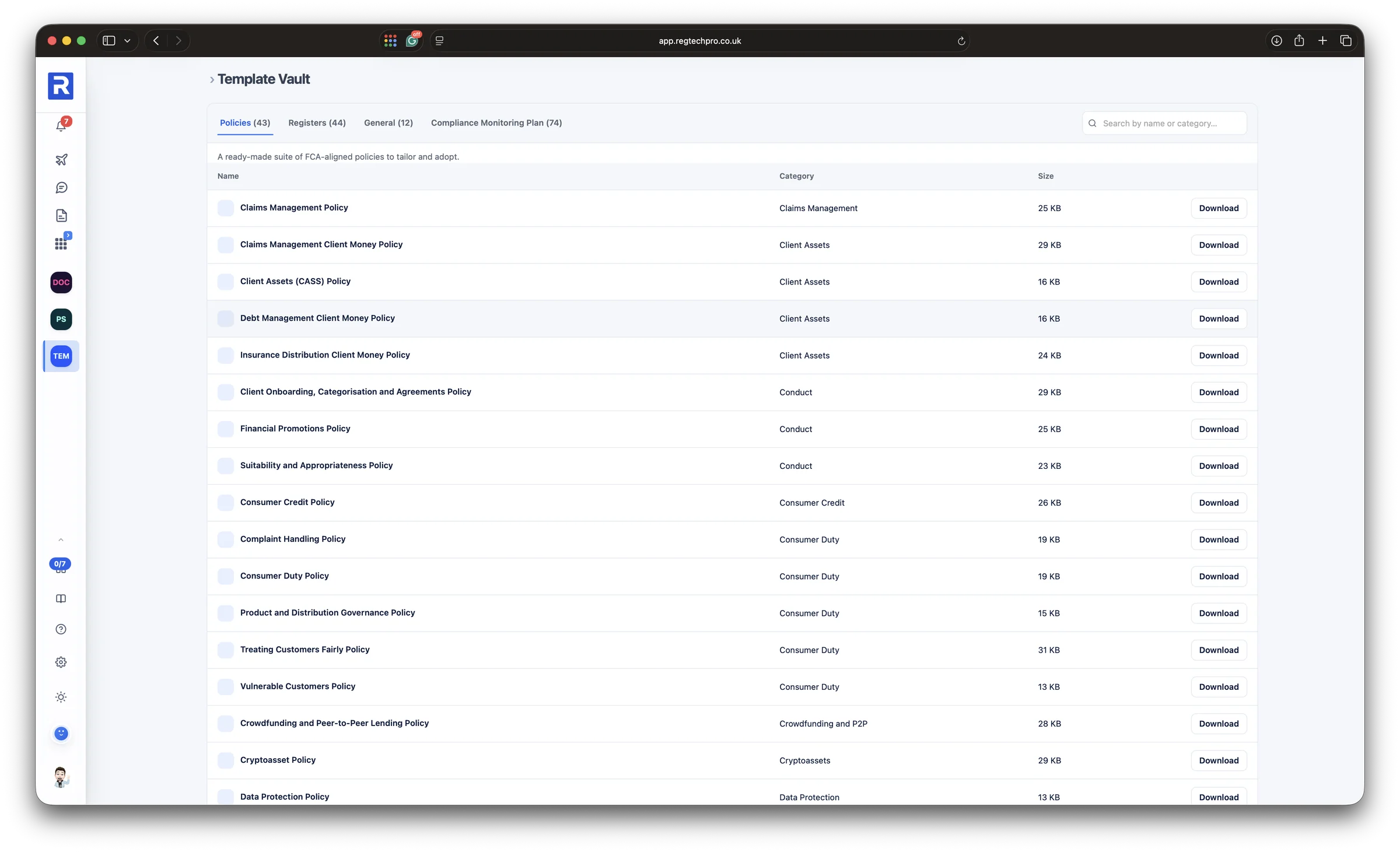Image resolution: width=1400 pixels, height=852 pixels.
Task: Switch to the Policies (43) tab
Action: 245,123
